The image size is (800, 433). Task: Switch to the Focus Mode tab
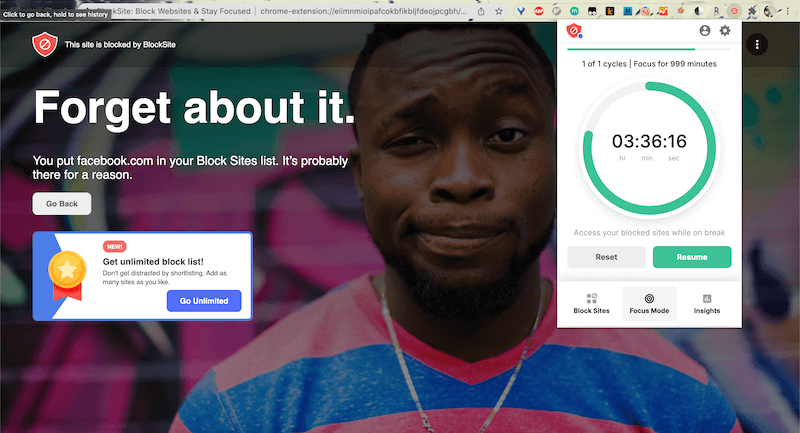point(649,303)
